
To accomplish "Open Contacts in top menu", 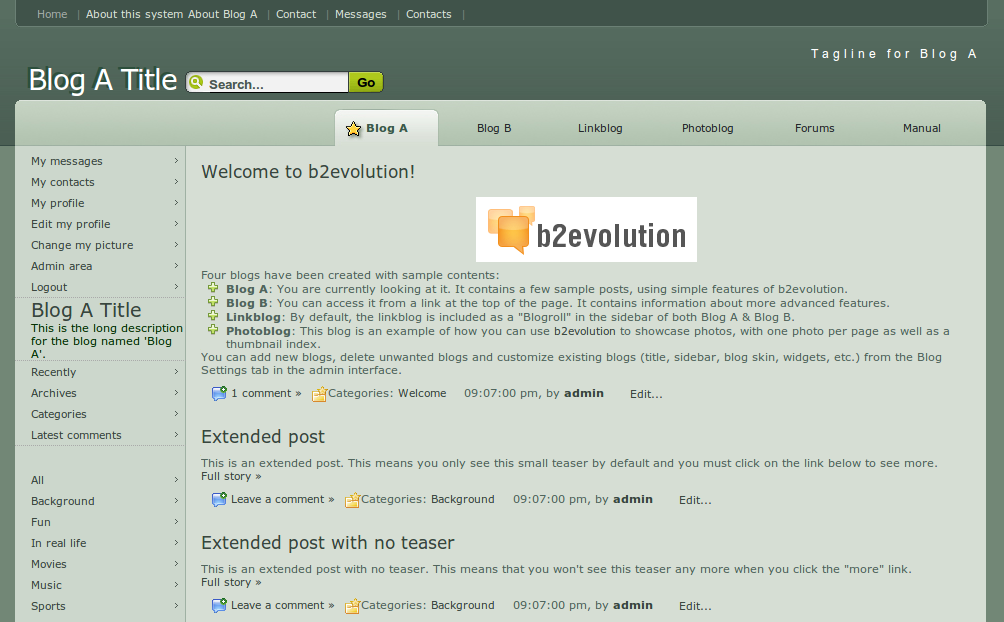I will point(428,14).
